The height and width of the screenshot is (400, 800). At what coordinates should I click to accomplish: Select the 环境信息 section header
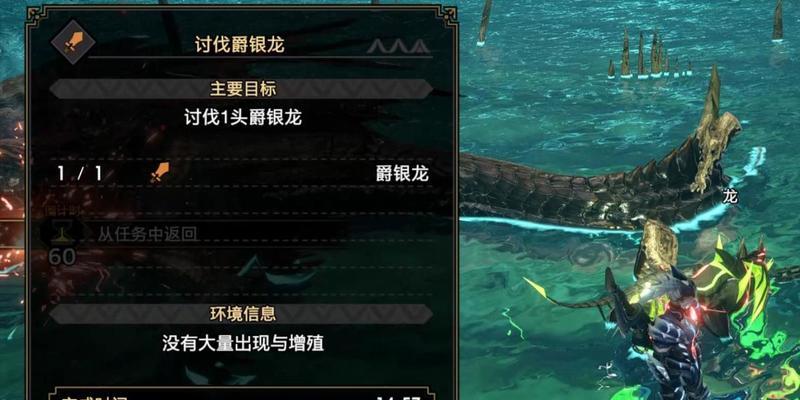tap(243, 313)
